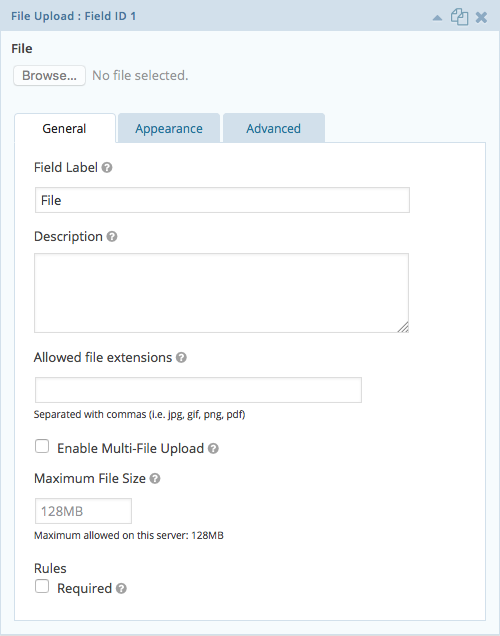Viewport: 500px width, 636px height.
Task: Focus the Field Label text input
Action: 222,200
